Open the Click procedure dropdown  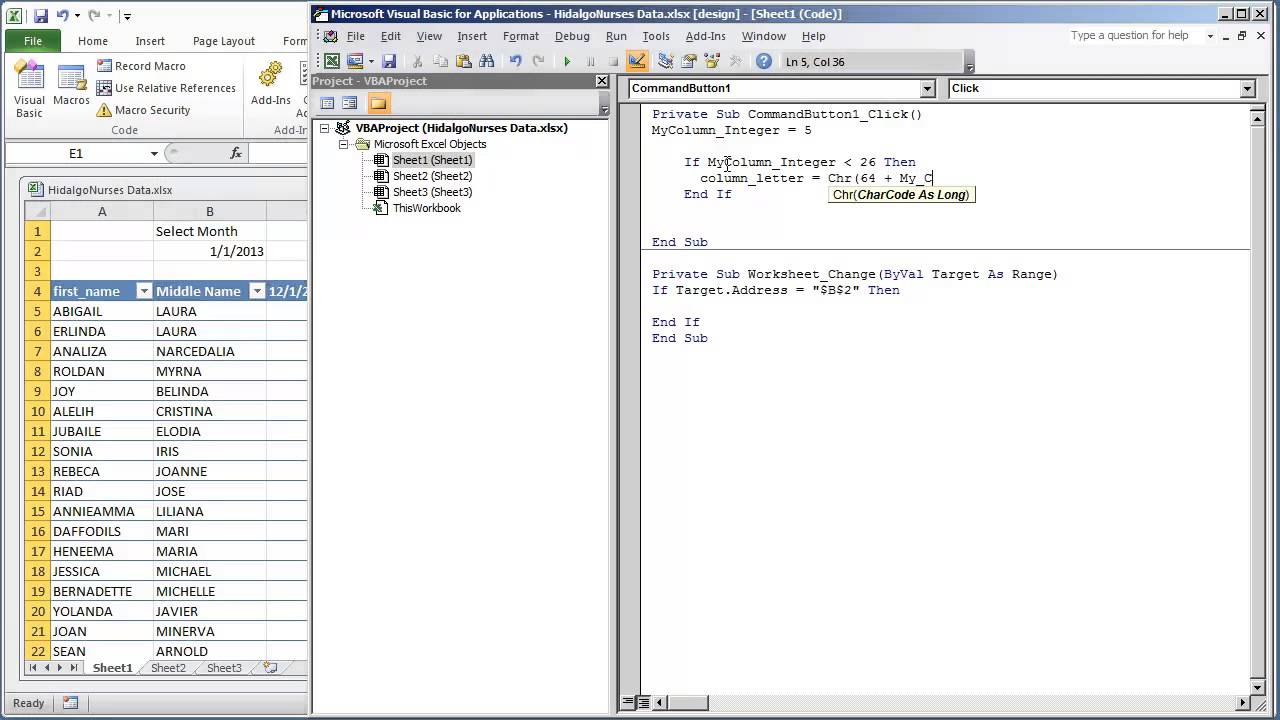click(1247, 88)
